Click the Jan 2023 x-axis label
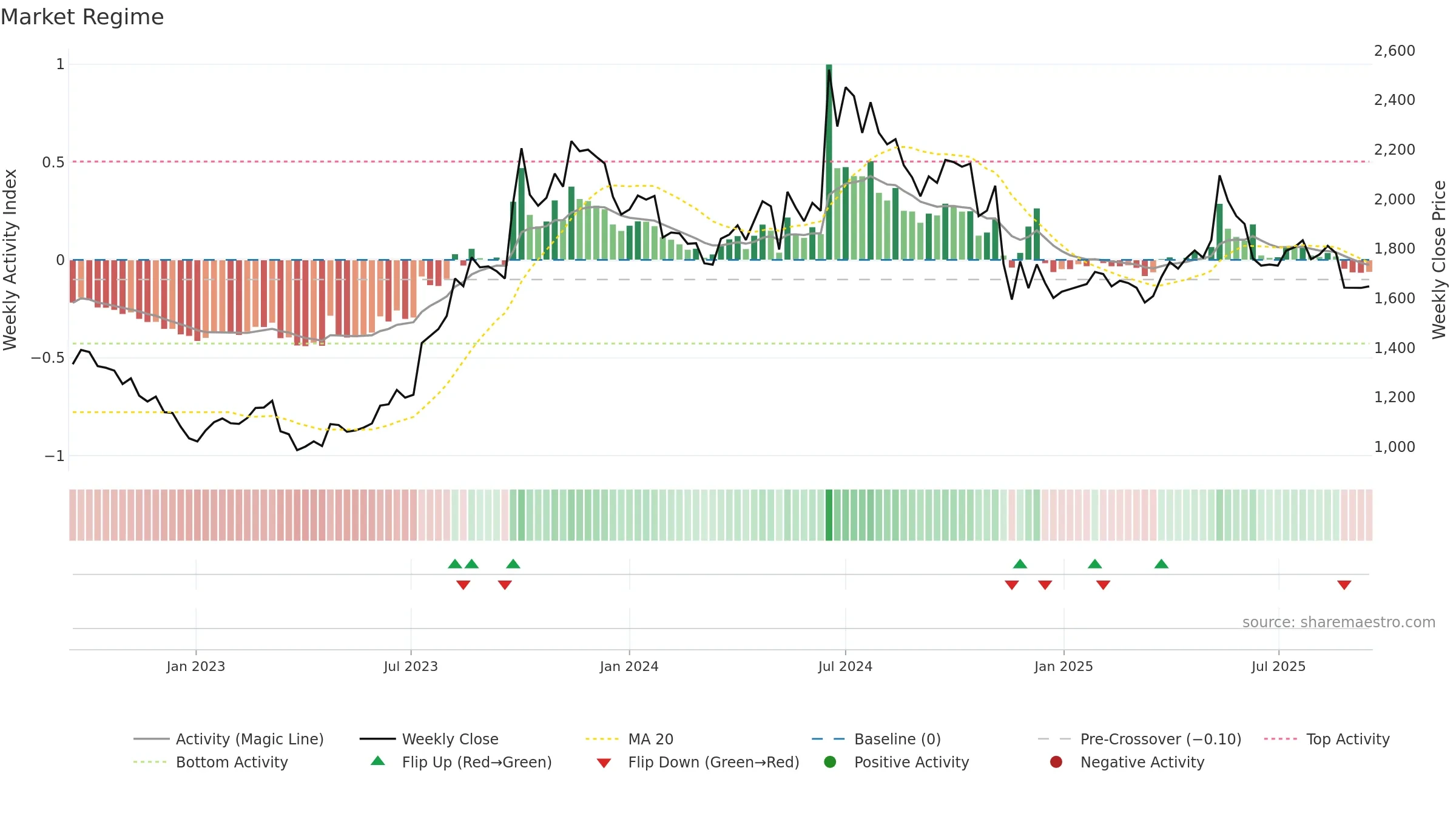Viewport: 1456px width, 819px height. click(195, 666)
